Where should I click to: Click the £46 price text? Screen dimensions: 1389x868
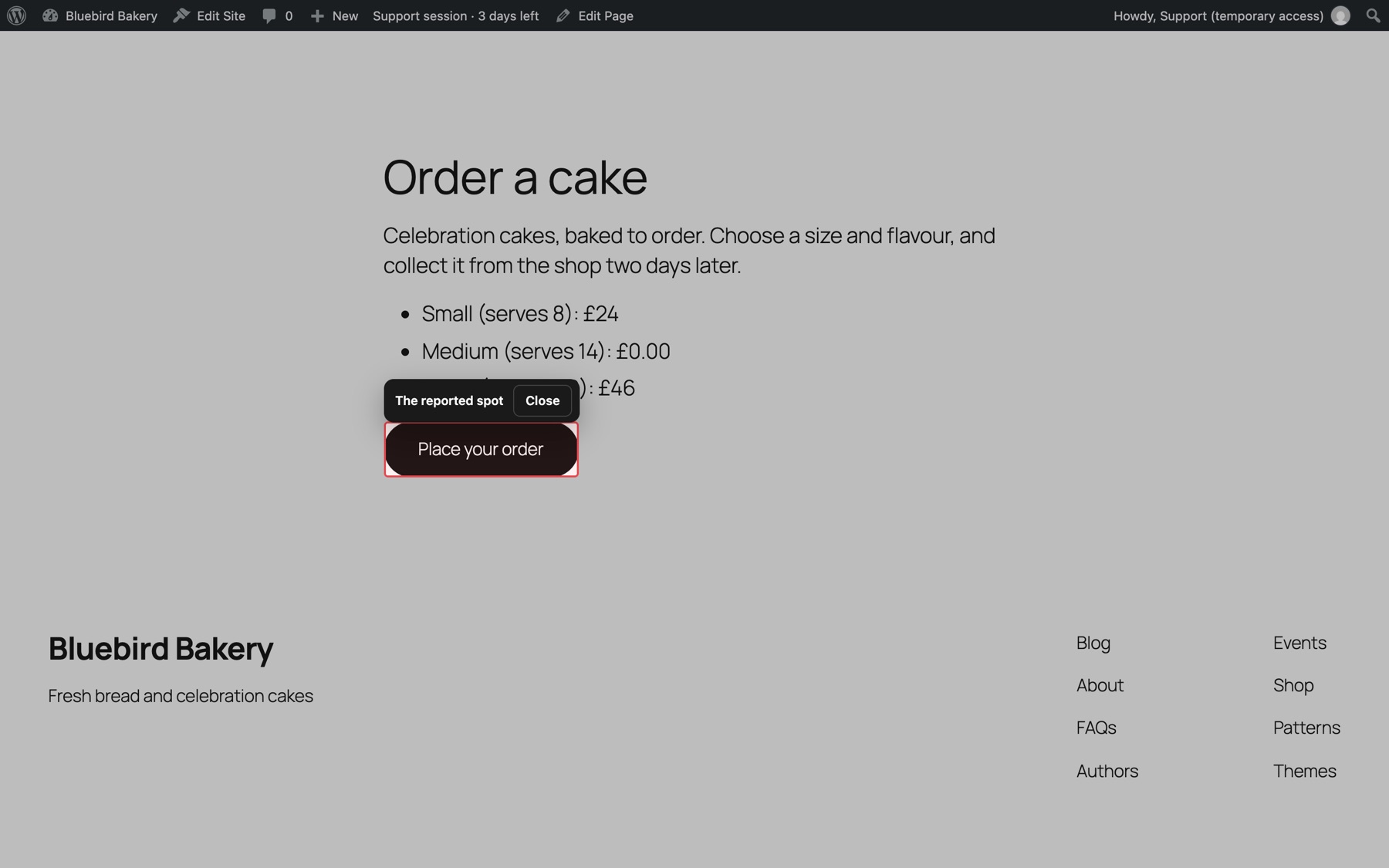617,387
